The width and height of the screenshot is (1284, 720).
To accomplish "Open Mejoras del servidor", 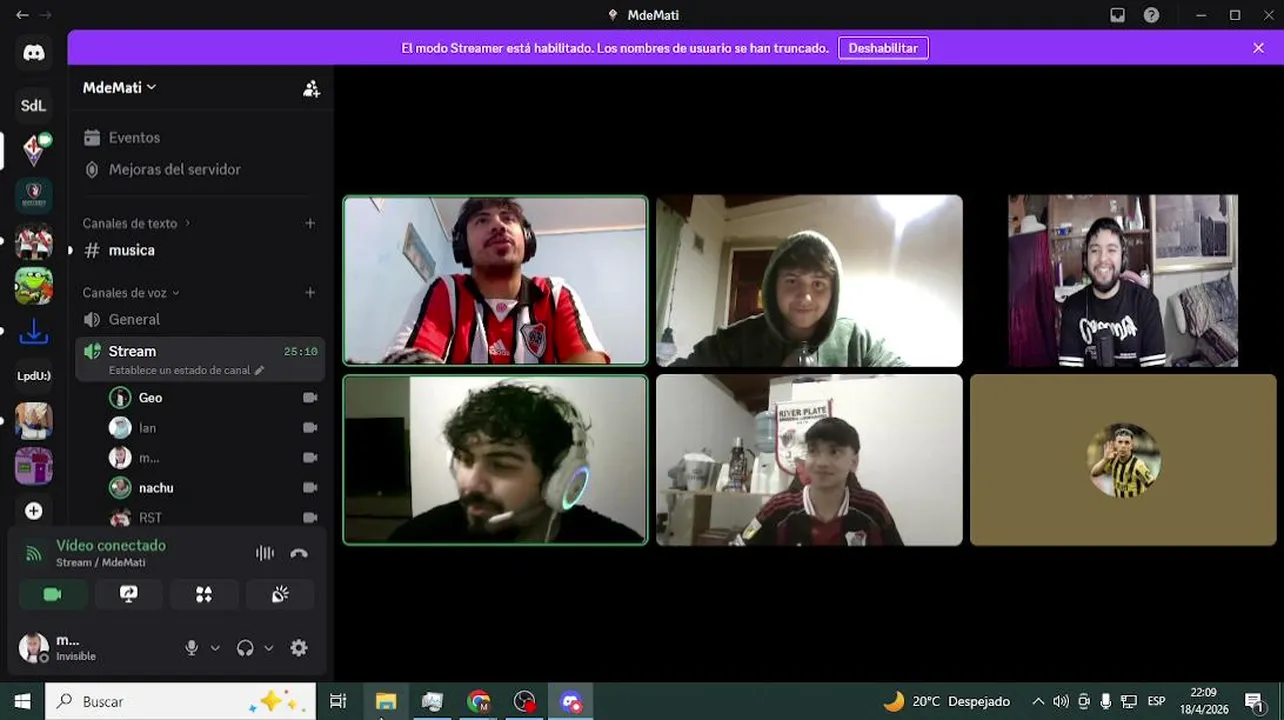I will tap(200, 170).
